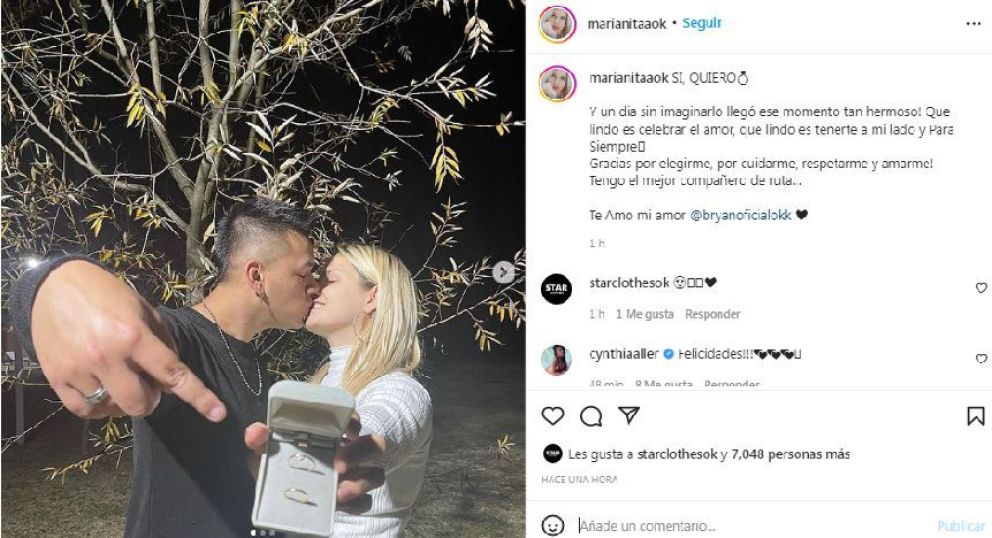Open the @bryanoficialokk mention link
The width and height of the screenshot is (992, 538).
tap(741, 215)
